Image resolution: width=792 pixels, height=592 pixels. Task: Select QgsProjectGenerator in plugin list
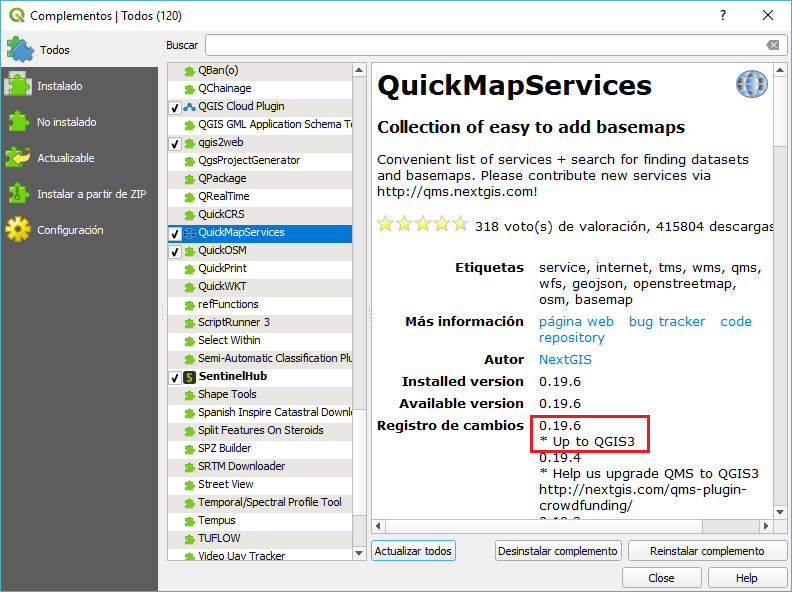(x=260, y=161)
